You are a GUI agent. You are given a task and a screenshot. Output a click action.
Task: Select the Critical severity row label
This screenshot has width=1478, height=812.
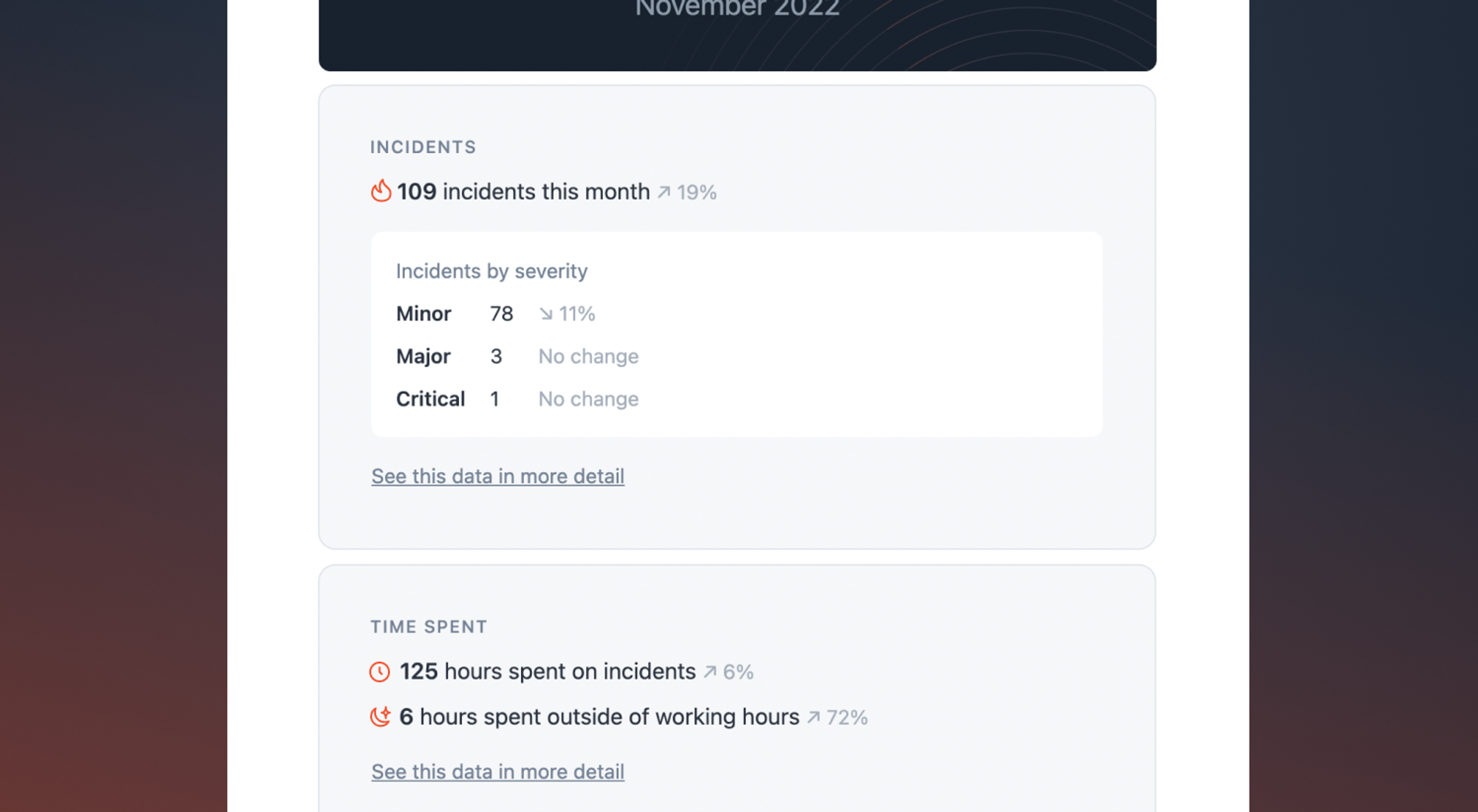tap(430, 399)
